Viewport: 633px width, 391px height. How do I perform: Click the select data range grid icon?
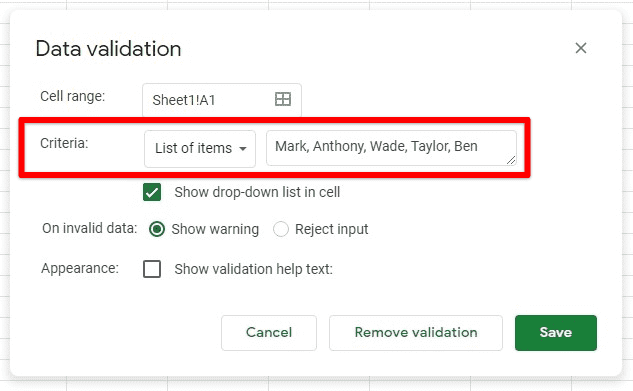[x=283, y=99]
